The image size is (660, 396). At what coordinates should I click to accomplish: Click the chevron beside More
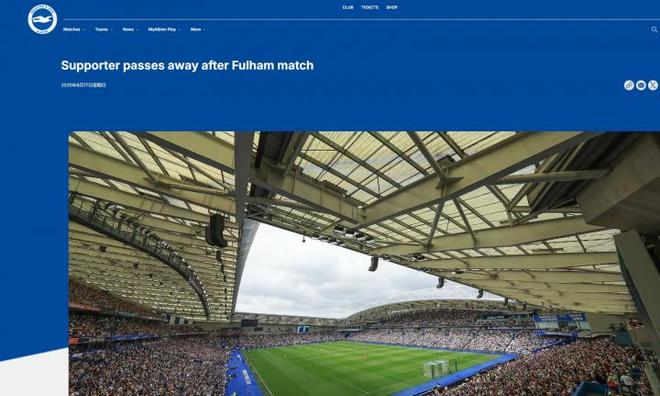coord(204,30)
